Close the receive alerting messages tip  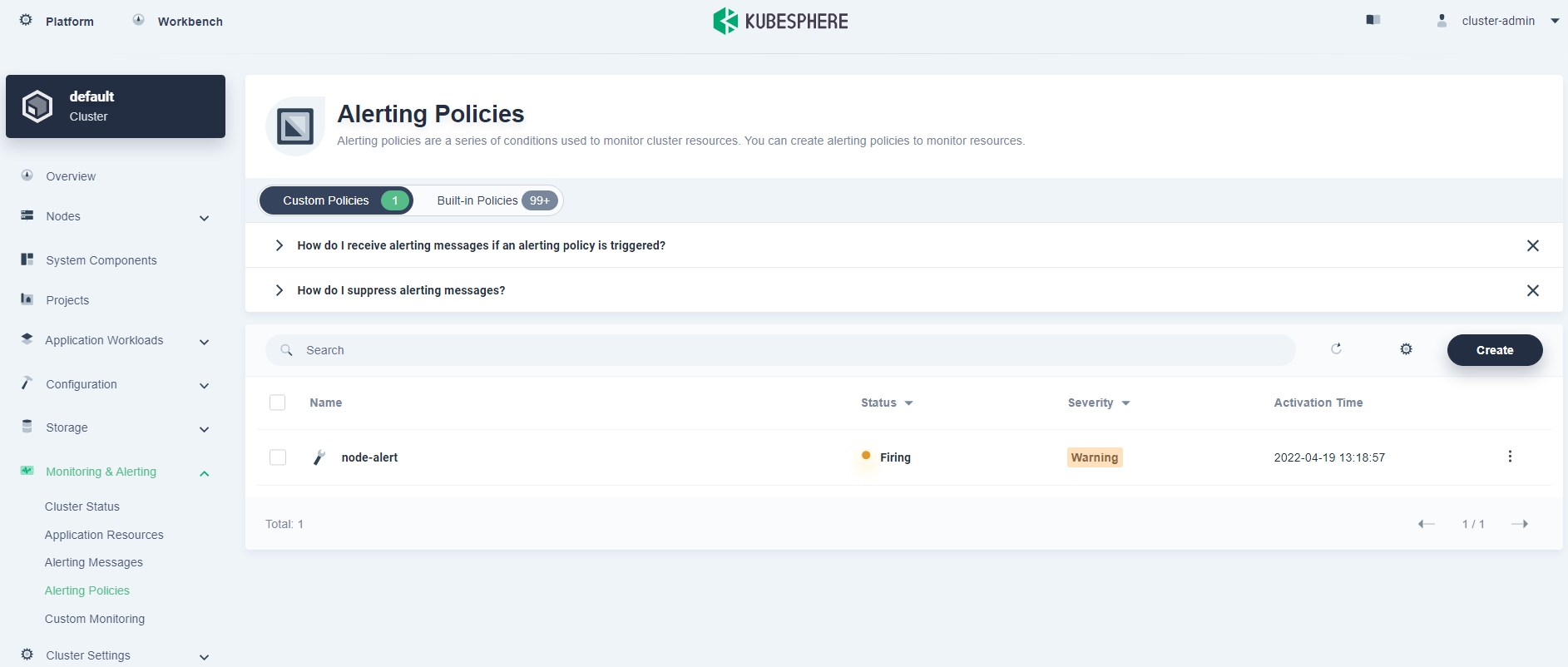(1532, 245)
